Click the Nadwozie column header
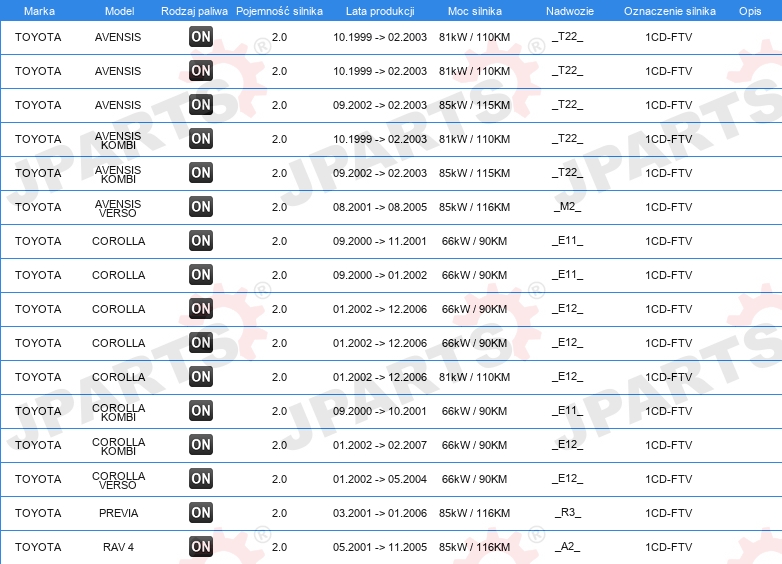The image size is (782, 564). pos(570,11)
